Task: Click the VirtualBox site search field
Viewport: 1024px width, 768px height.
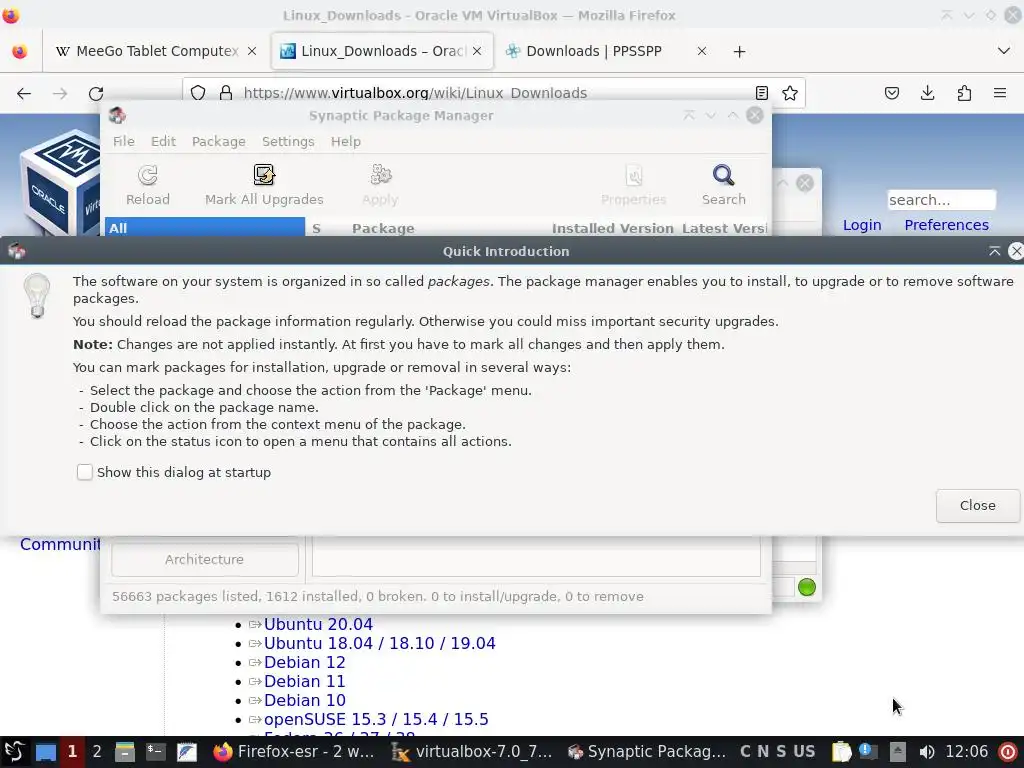Action: point(941,200)
